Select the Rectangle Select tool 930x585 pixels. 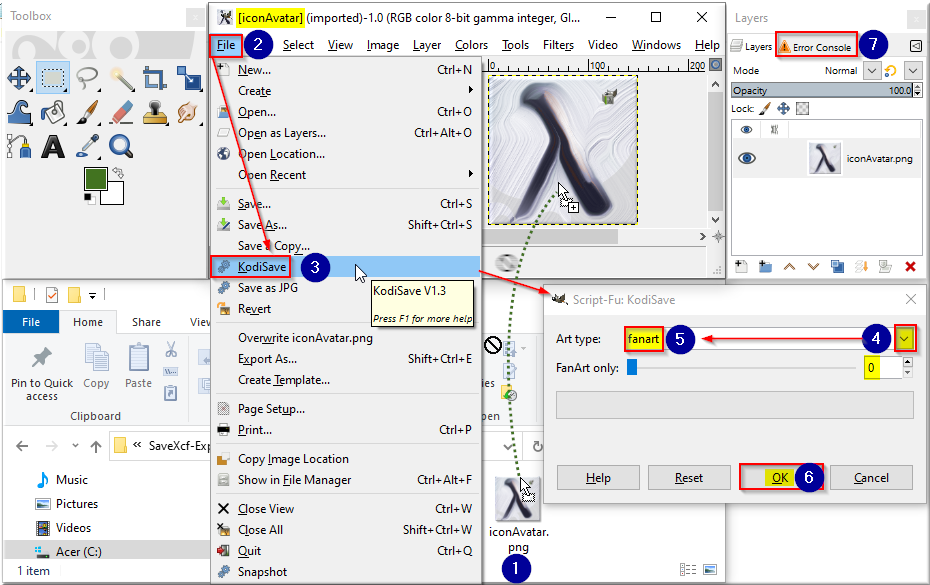tap(53, 78)
